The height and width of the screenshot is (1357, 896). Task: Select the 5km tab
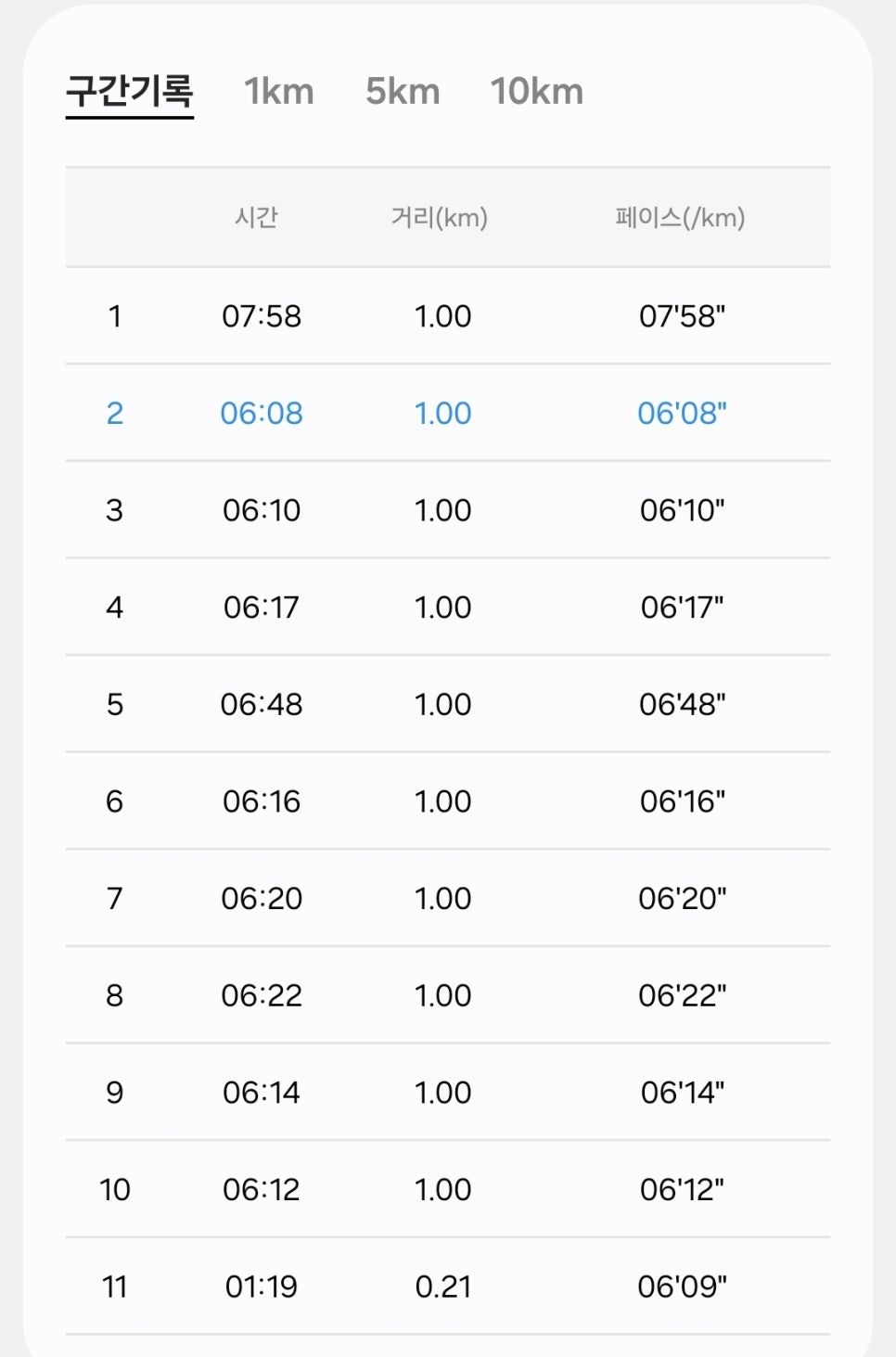(x=403, y=91)
